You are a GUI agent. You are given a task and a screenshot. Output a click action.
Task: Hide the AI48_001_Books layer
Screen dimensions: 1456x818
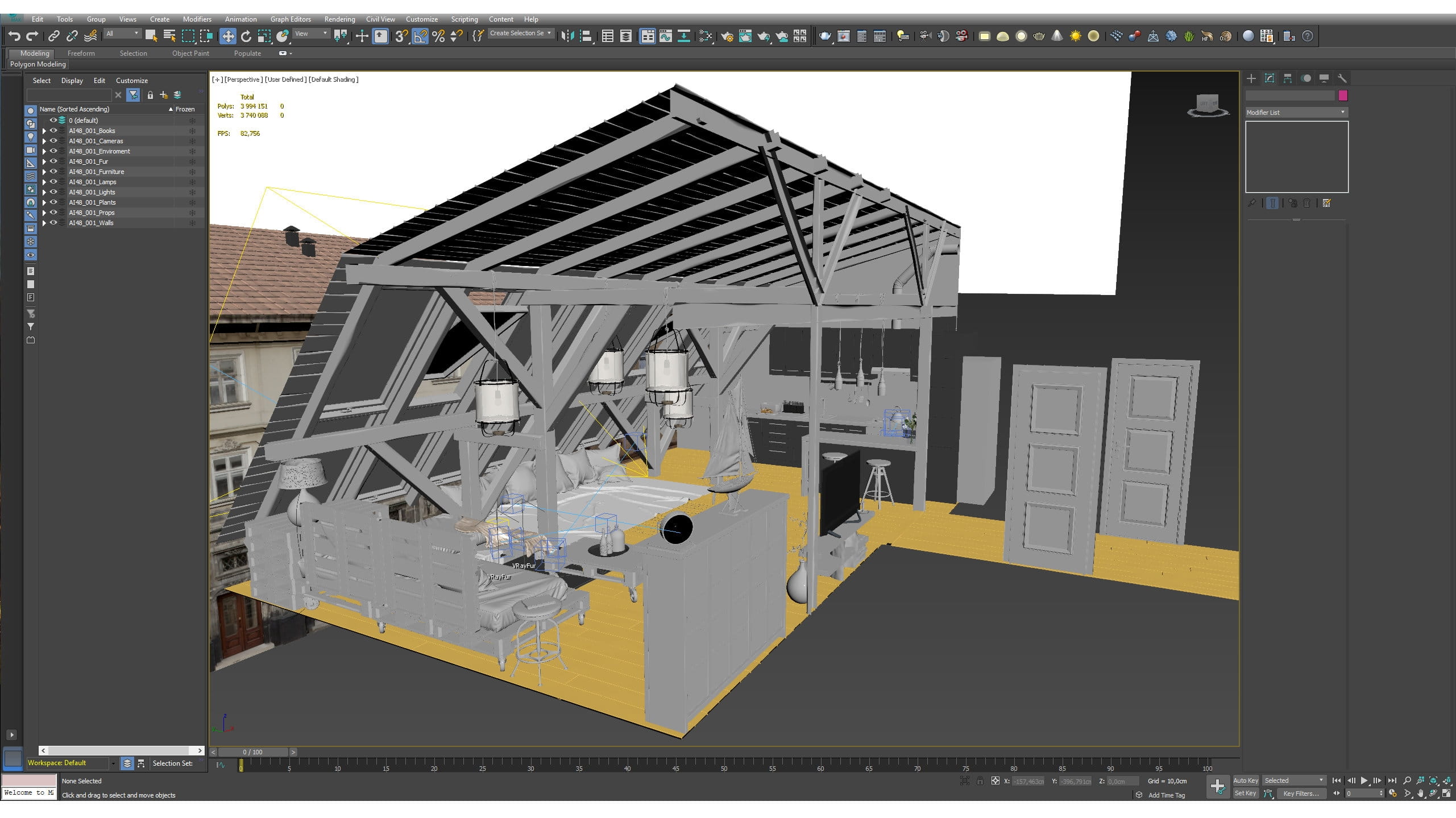pyautogui.click(x=53, y=131)
